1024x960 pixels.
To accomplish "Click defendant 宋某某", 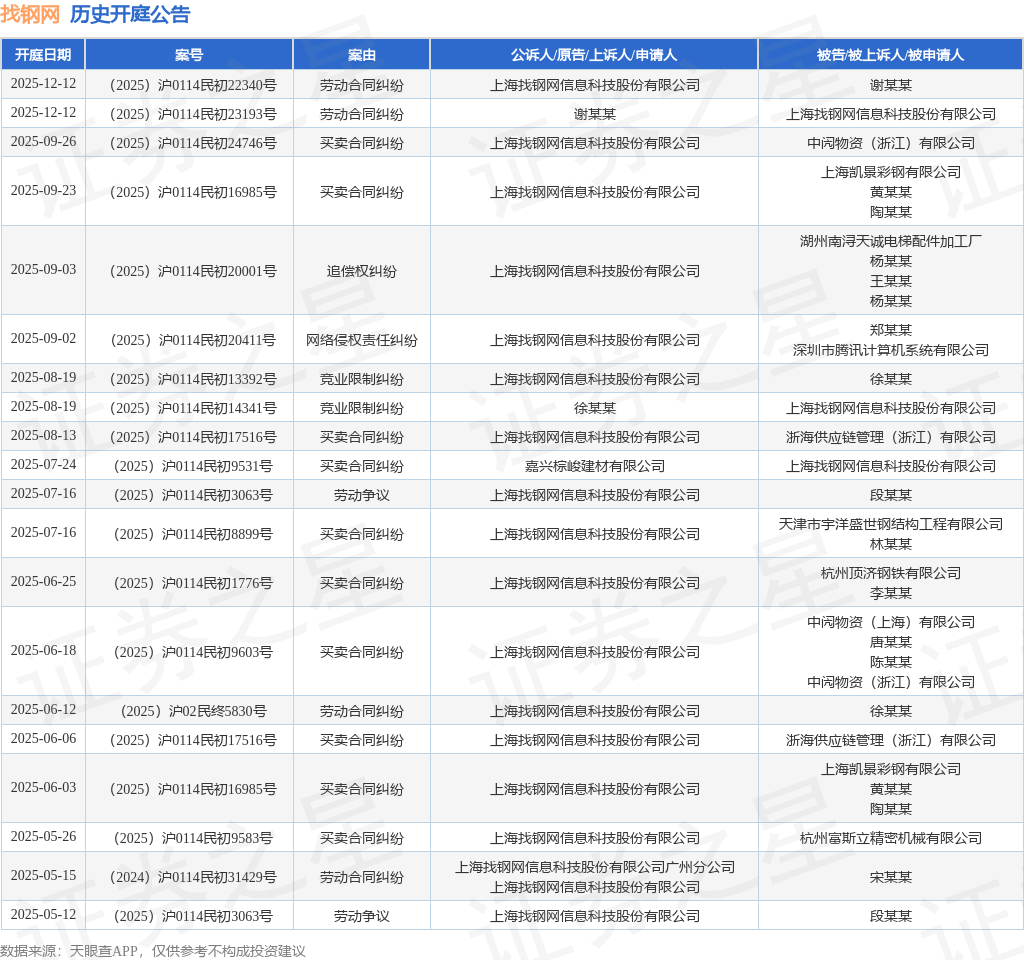I will (891, 877).
